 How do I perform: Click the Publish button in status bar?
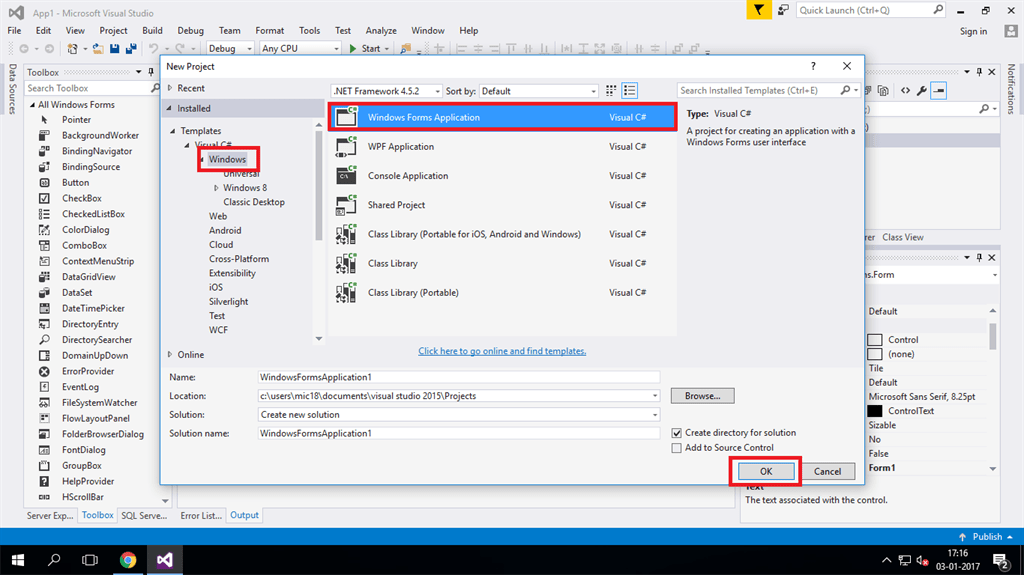(987, 536)
